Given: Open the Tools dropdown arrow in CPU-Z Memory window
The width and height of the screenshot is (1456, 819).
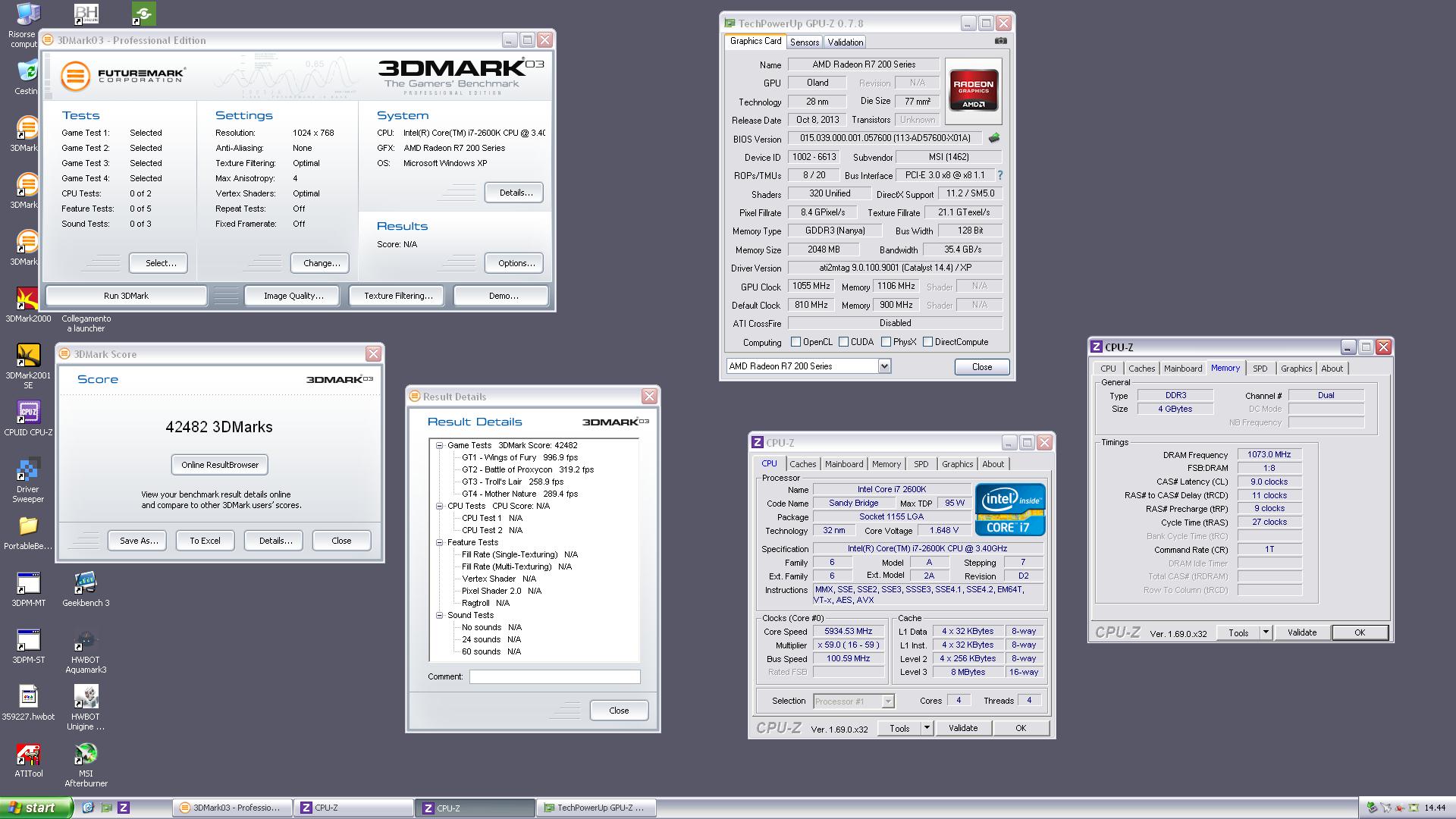Looking at the screenshot, I should [1265, 632].
